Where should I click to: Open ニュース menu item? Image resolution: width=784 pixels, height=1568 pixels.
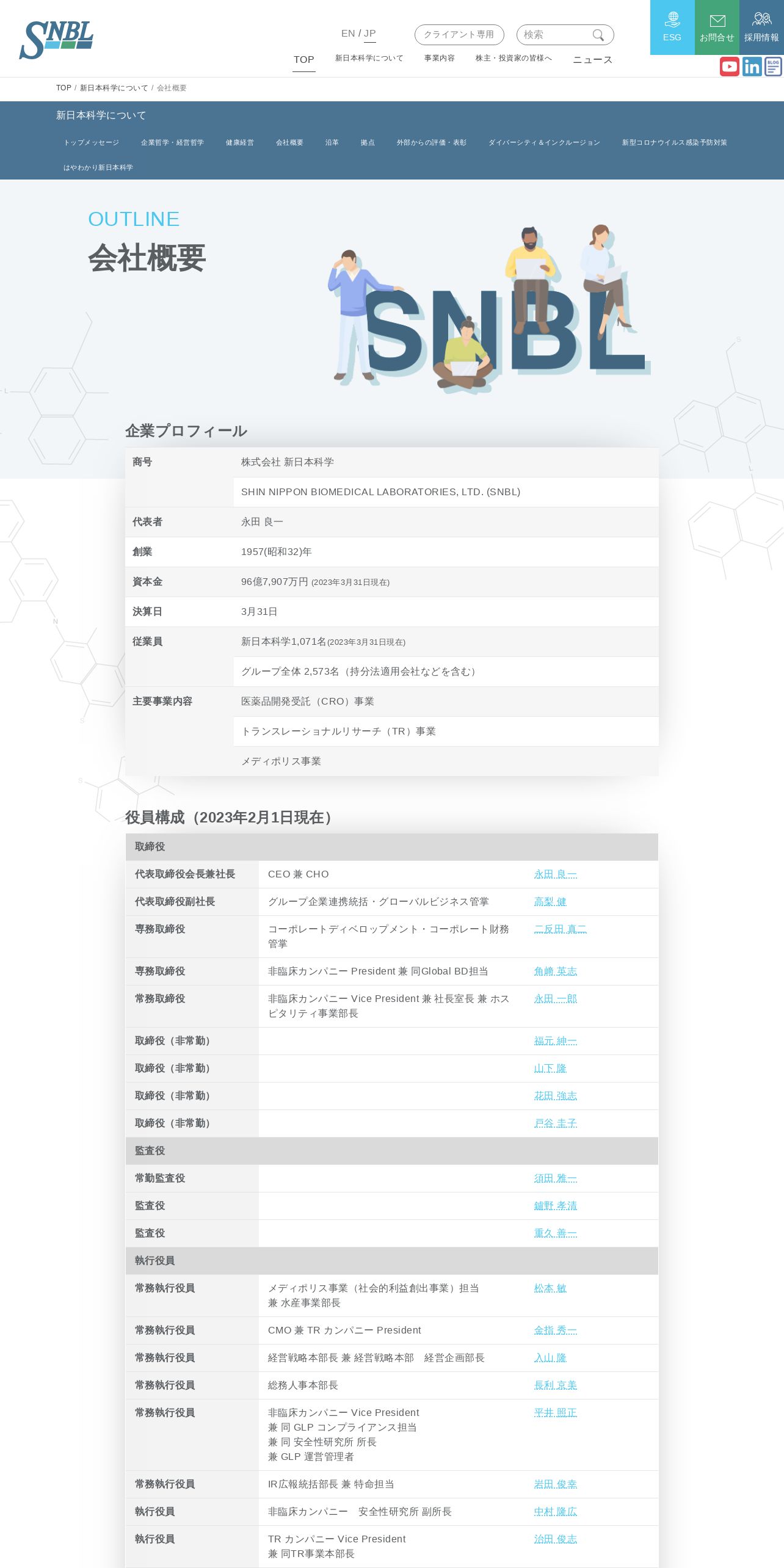[x=593, y=59]
